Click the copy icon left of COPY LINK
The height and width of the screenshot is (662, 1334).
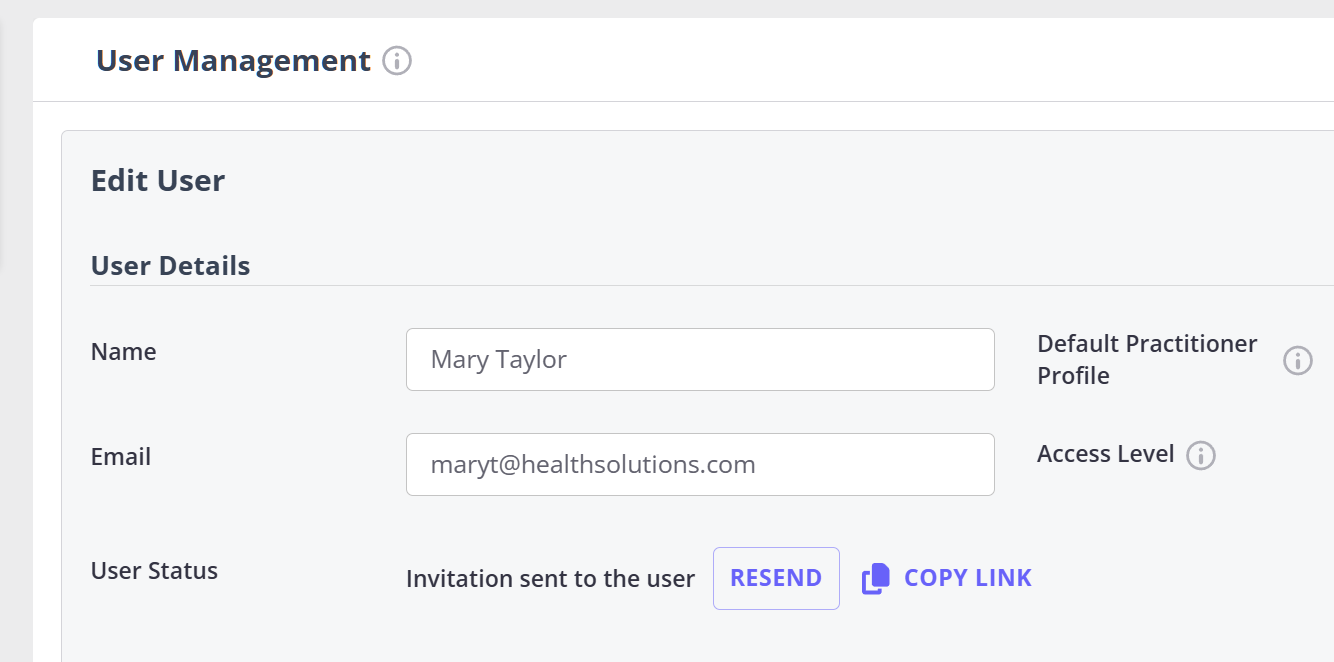[x=875, y=579]
